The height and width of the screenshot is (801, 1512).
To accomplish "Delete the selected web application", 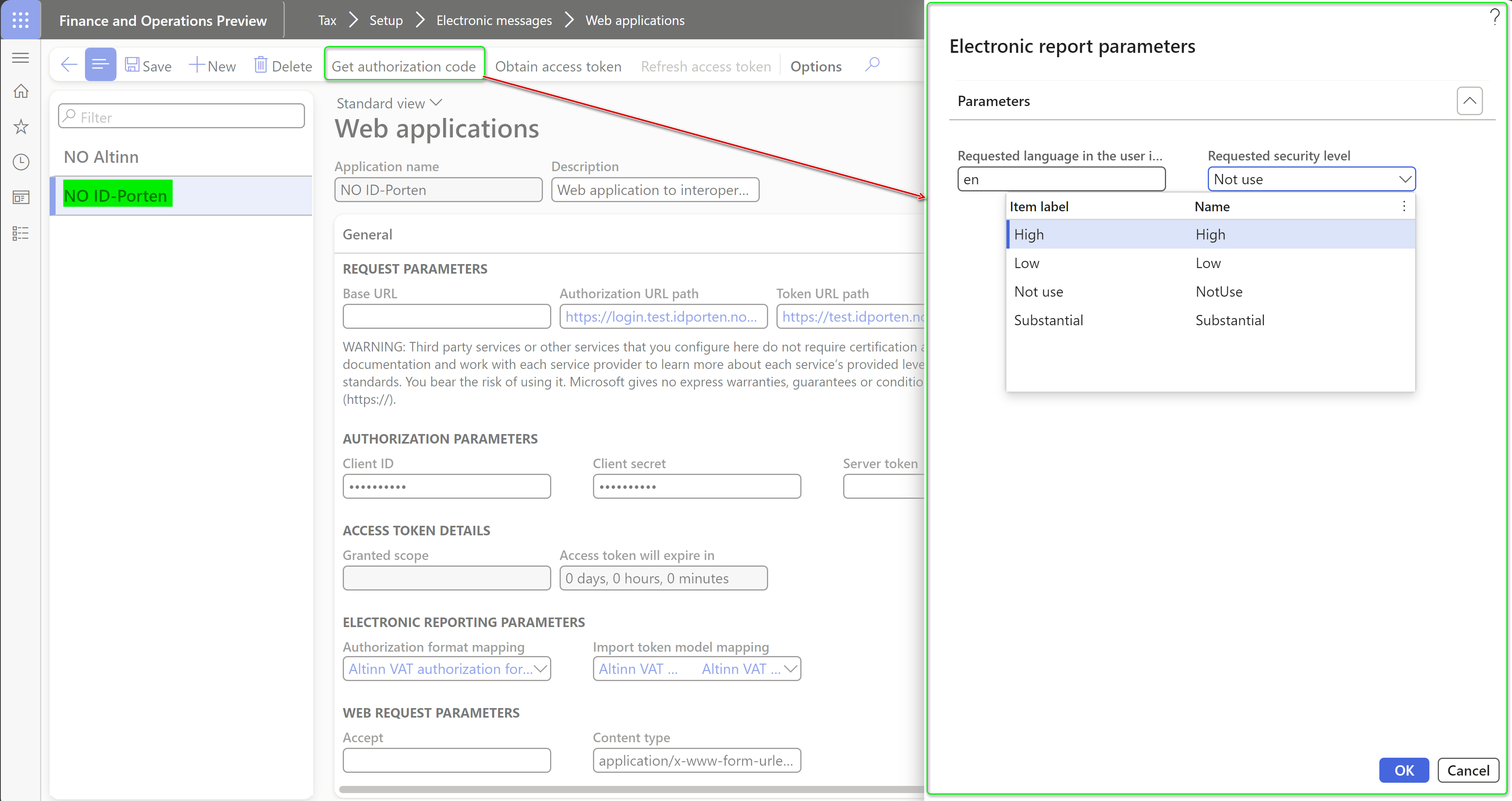I will [283, 66].
